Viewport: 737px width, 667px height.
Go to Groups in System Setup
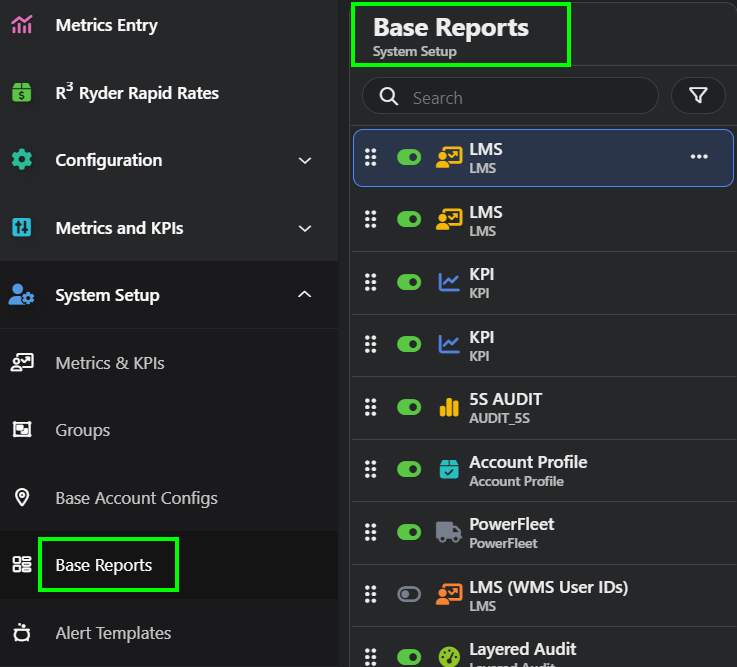[x=82, y=430]
